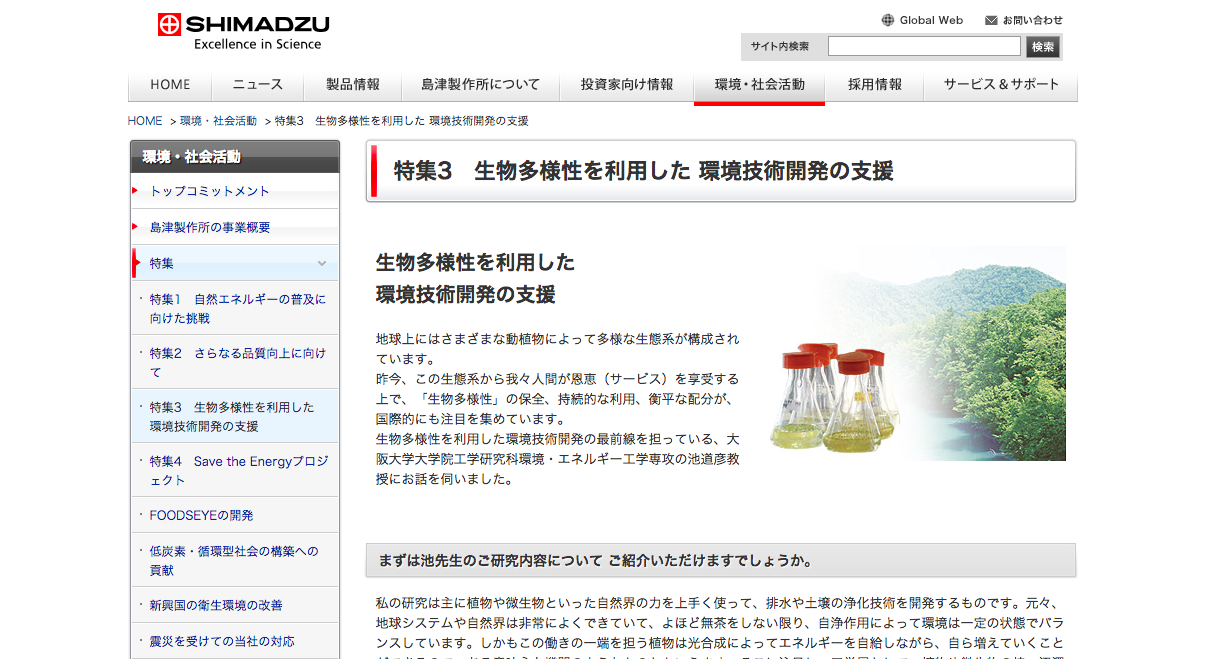Open 島津製作所の事業概要 sidebar link
The image size is (1207, 659).
coord(210,227)
